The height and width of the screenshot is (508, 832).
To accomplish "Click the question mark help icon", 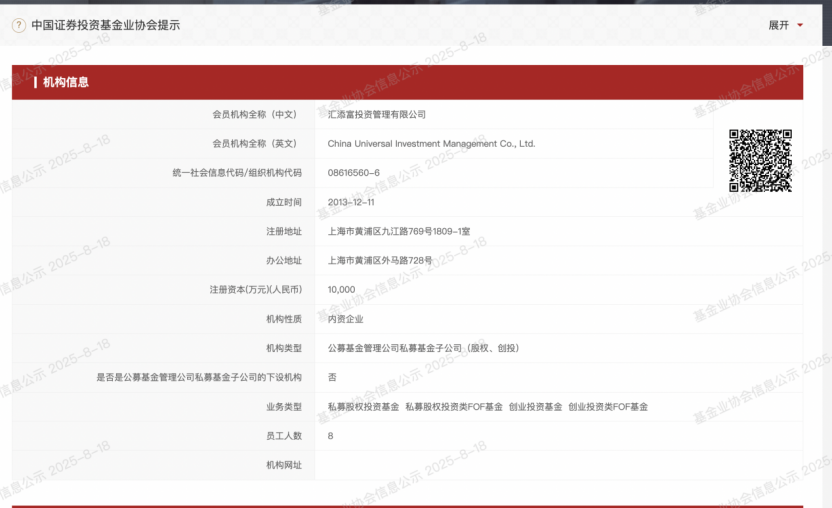I will pyautogui.click(x=19, y=25).
